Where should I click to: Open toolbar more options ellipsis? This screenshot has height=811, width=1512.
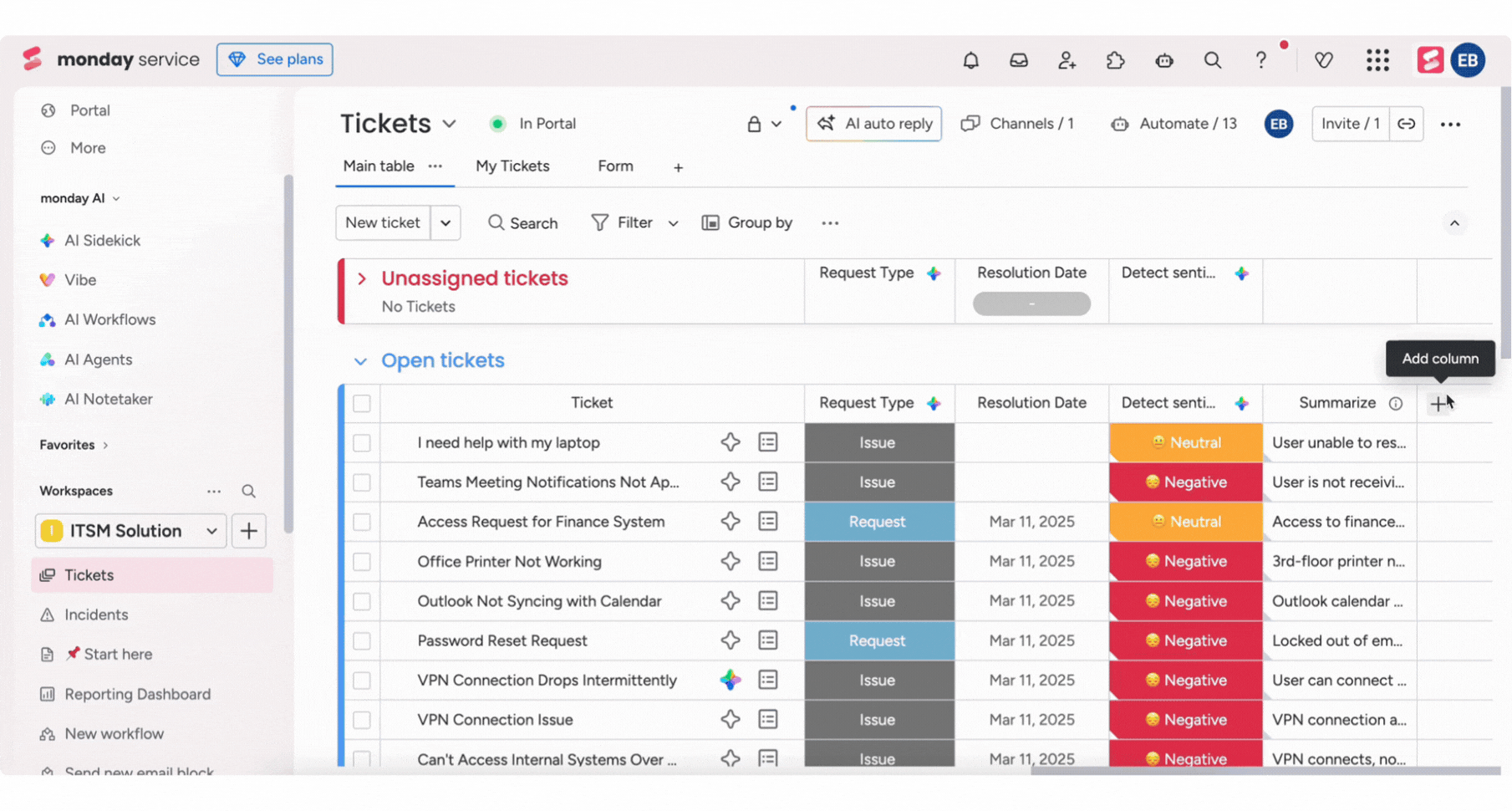[x=830, y=223]
